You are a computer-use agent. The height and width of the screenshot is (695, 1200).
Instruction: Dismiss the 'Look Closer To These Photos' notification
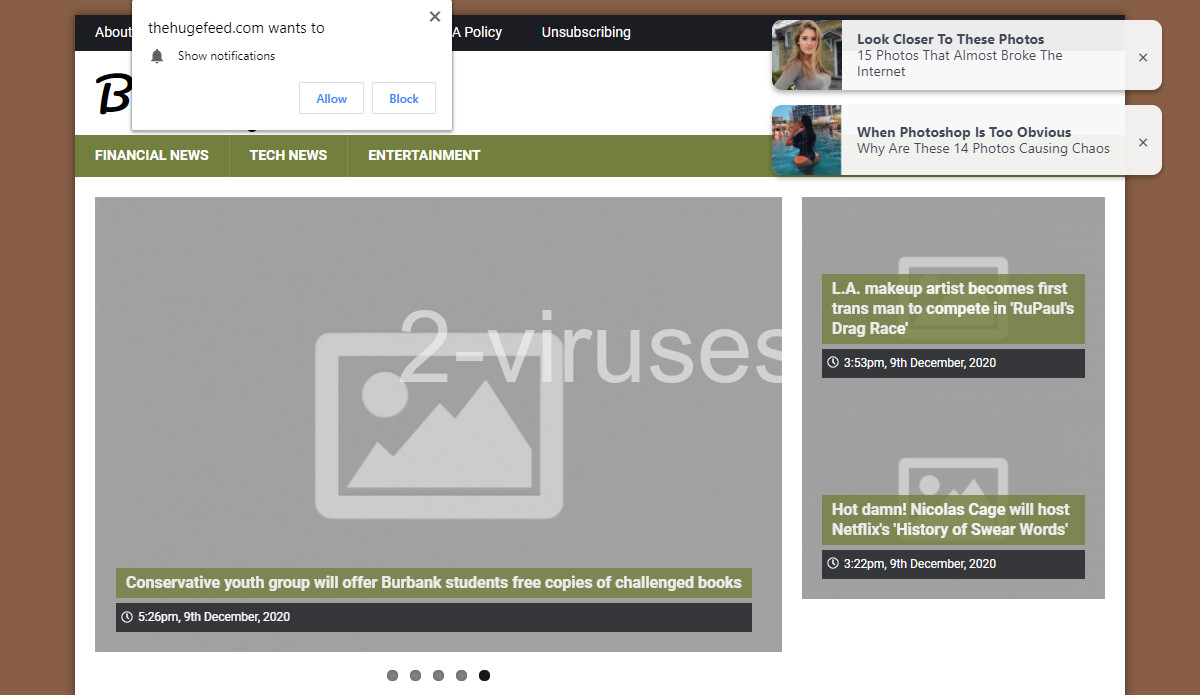(1142, 57)
